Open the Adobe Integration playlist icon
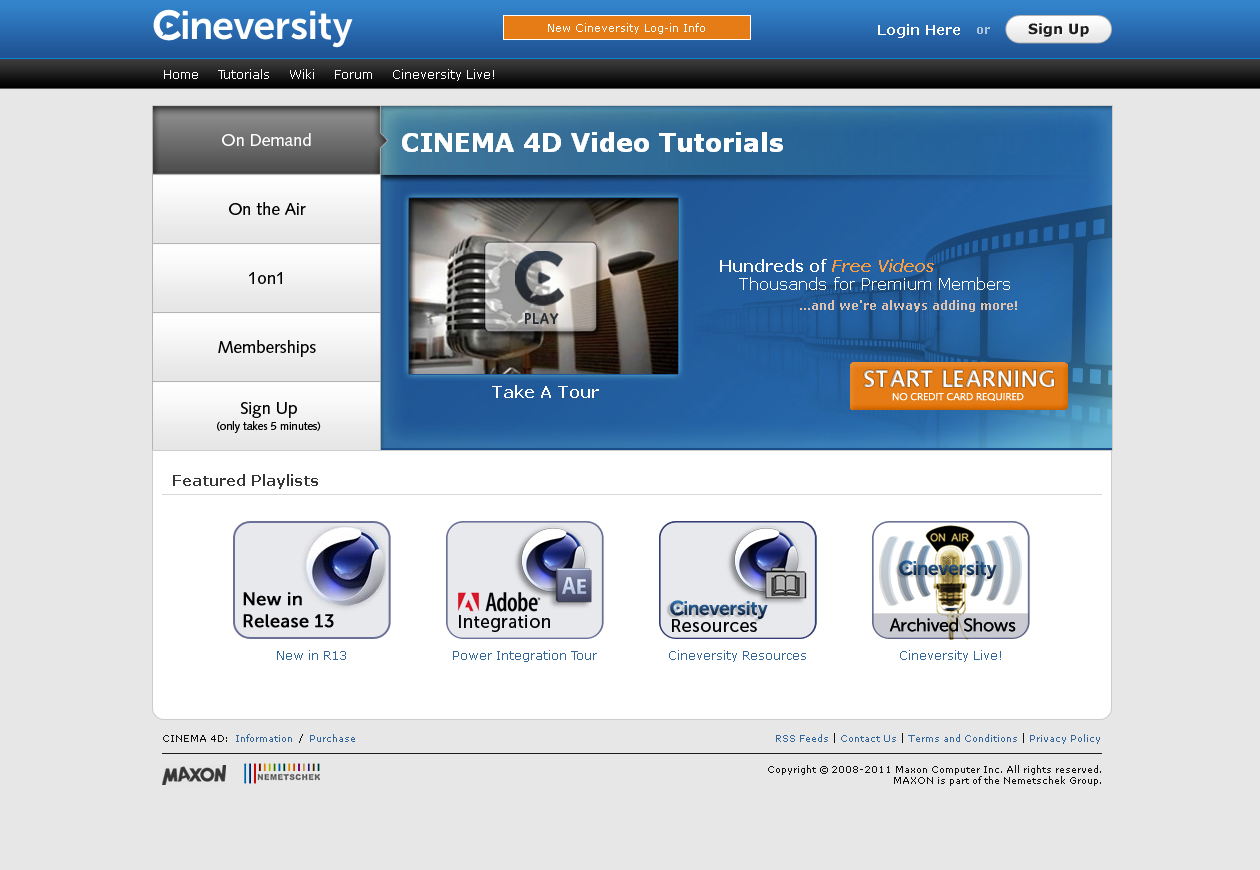The width and height of the screenshot is (1260, 870). [525, 580]
